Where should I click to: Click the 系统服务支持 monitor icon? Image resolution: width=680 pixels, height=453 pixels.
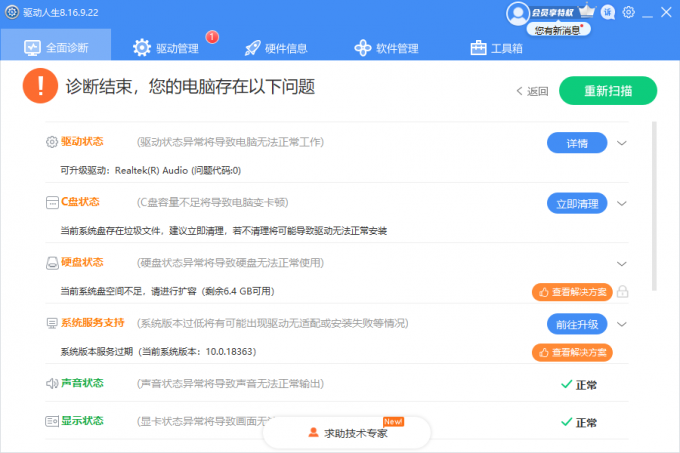point(52,324)
